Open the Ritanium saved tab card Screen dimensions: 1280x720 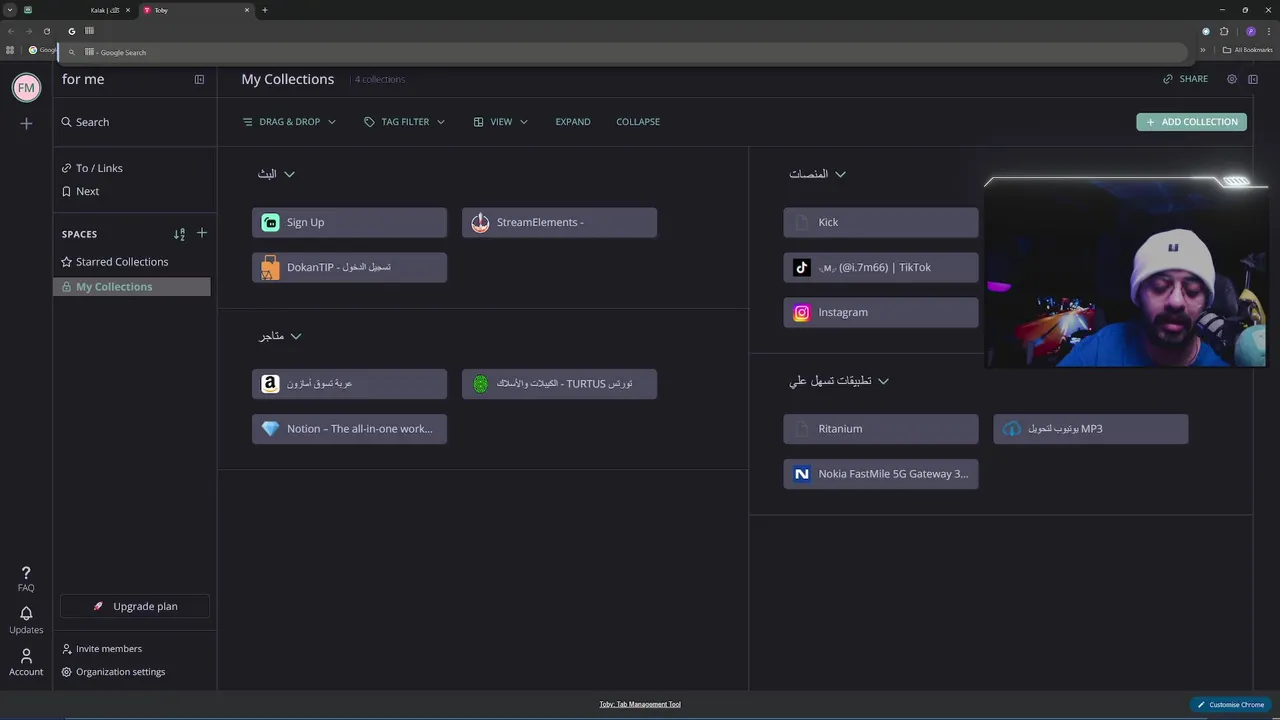(880, 428)
